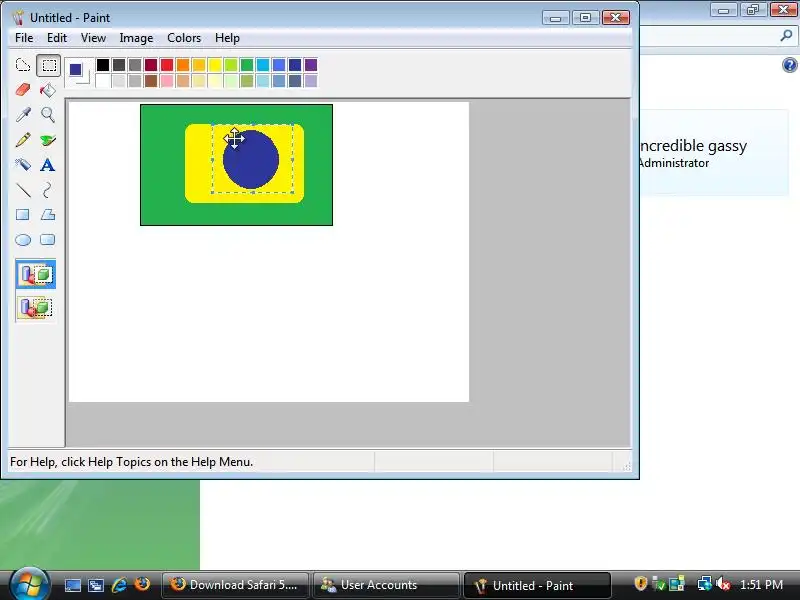Enable transparent selection mode option
Viewport: 800px width, 600px height.
pyautogui.click(x=36, y=308)
